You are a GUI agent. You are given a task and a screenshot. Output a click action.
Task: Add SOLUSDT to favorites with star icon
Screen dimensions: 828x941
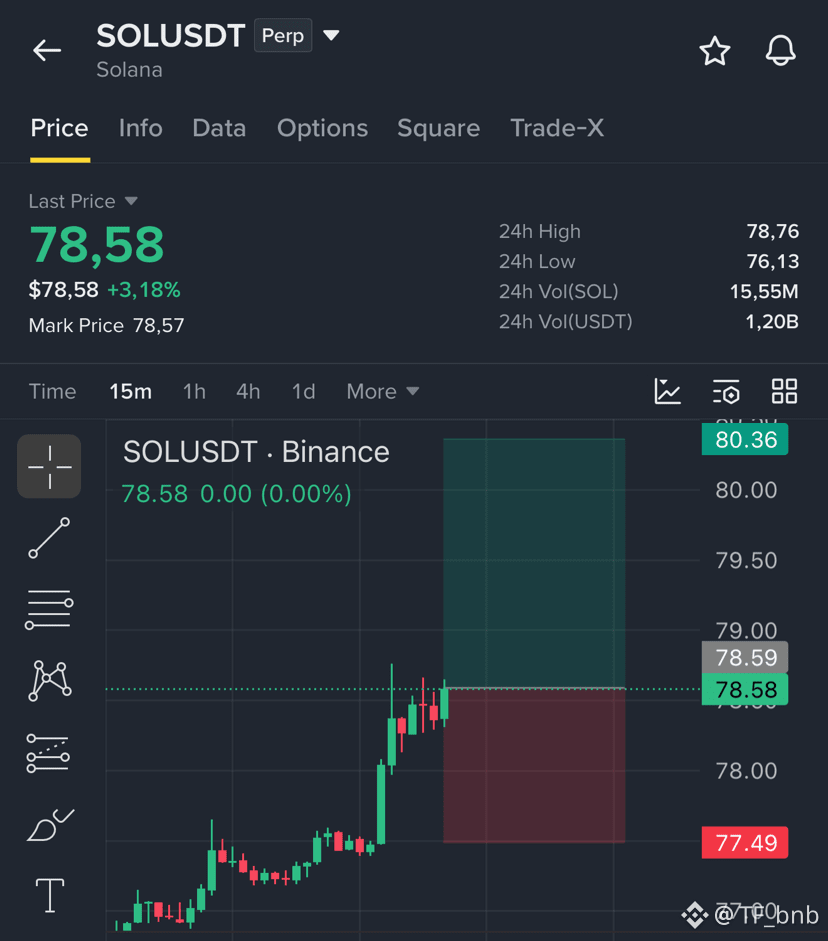point(715,51)
